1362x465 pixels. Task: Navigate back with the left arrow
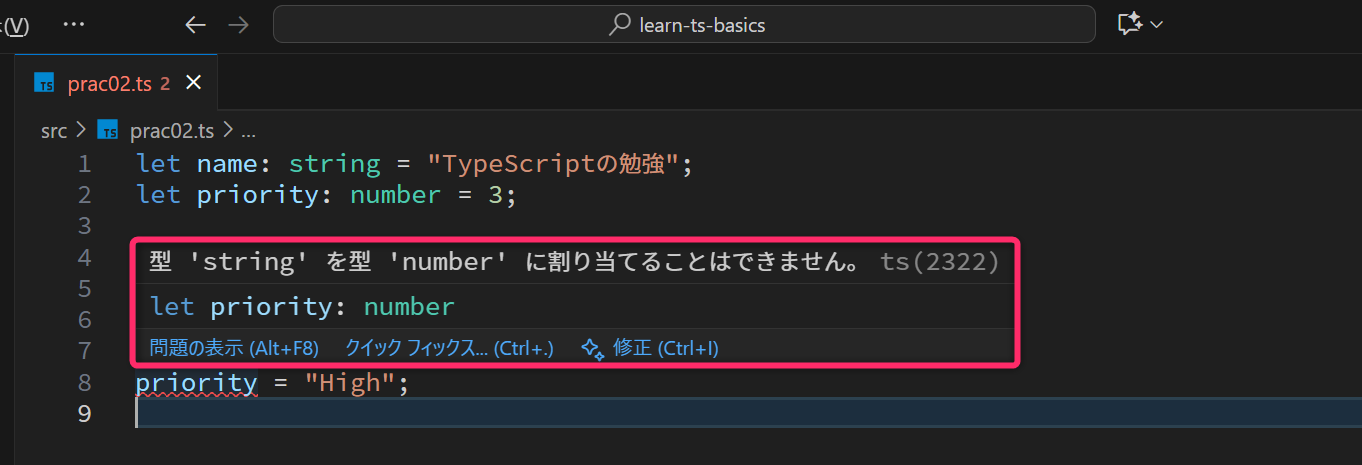(196, 25)
